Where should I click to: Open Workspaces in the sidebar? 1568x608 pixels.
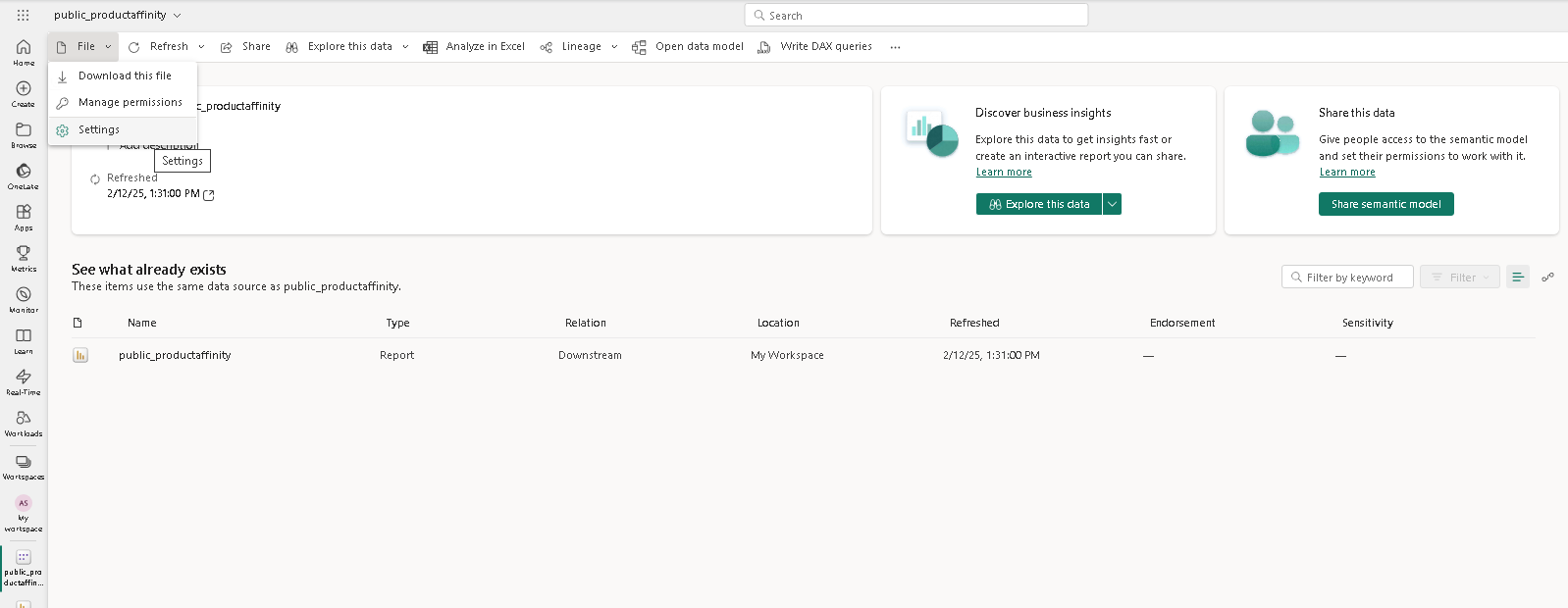click(24, 466)
